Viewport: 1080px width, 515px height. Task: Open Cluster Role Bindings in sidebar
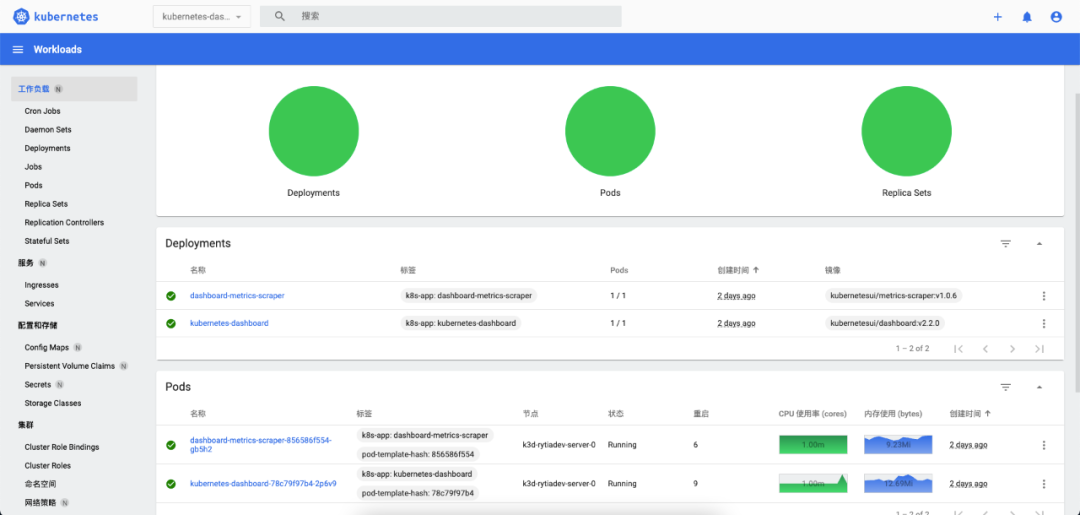pyautogui.click(x=62, y=447)
